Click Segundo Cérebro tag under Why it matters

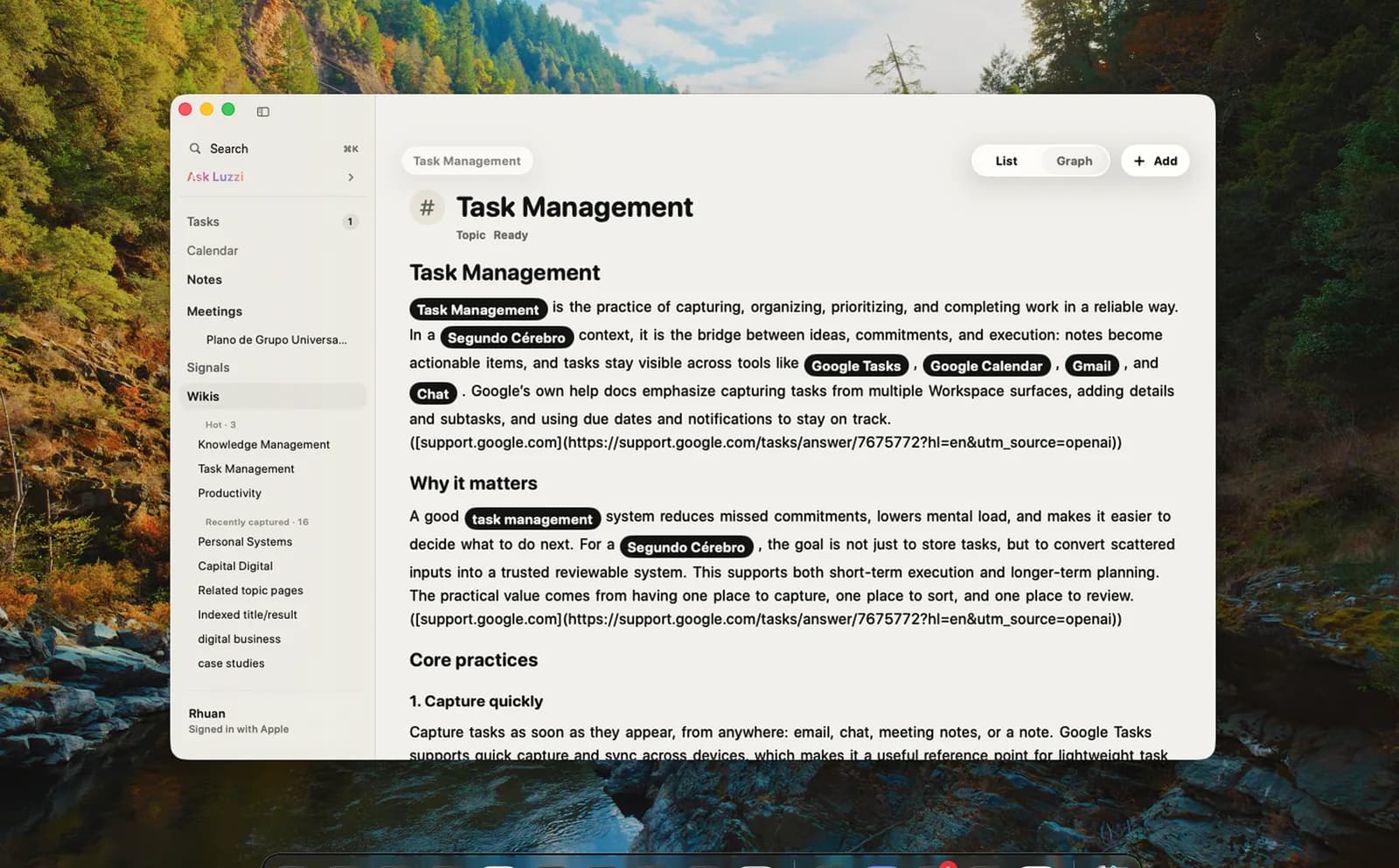[x=686, y=546]
